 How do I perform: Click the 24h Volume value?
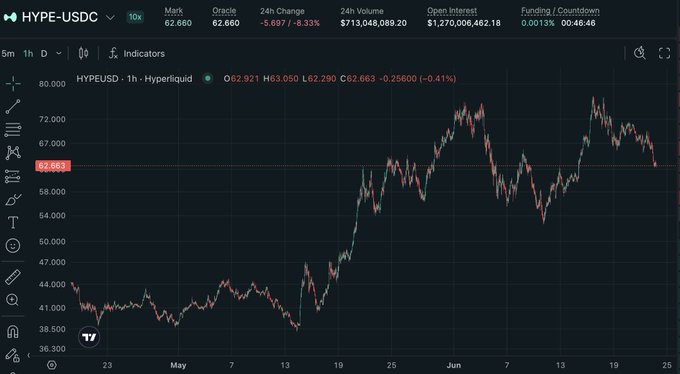373,23
